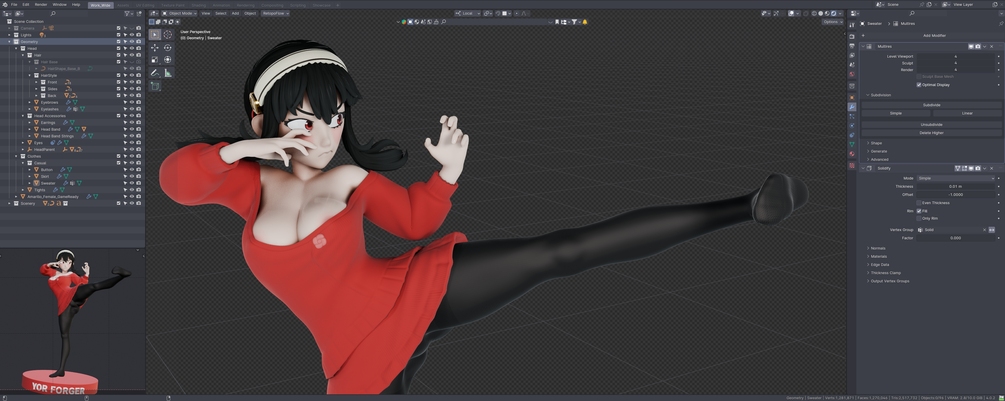Viewport: 1005px width, 401px height.
Task: Open the Modifiers wrench properties tab
Action: pyautogui.click(x=852, y=107)
